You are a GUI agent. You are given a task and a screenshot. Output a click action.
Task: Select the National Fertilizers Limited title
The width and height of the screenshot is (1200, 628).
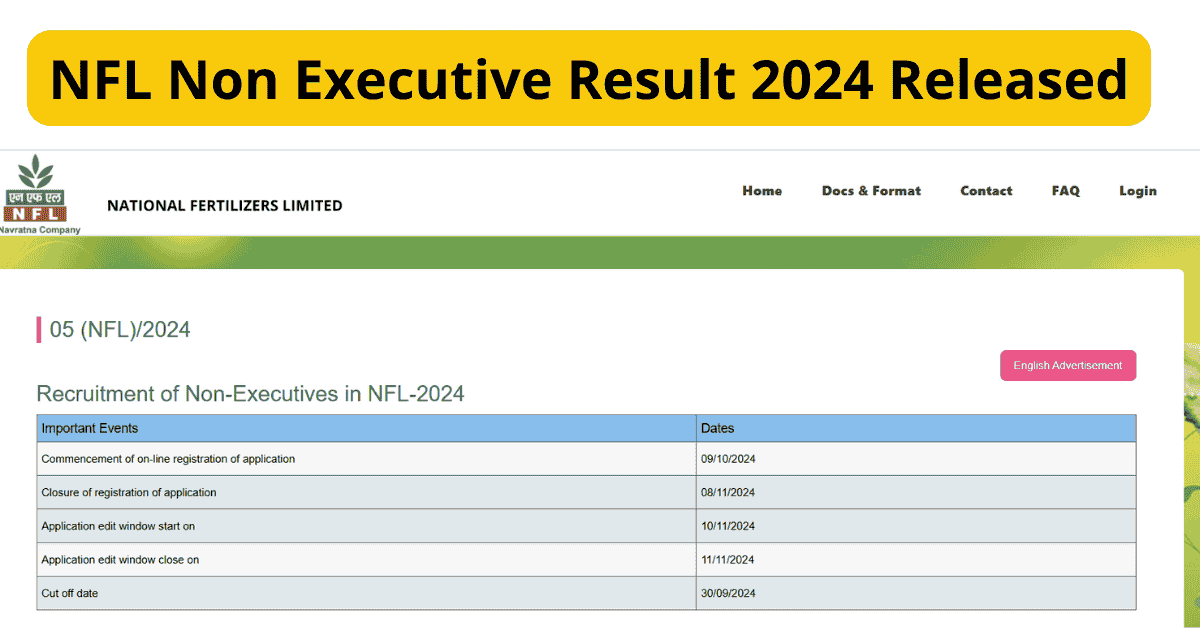(x=225, y=206)
